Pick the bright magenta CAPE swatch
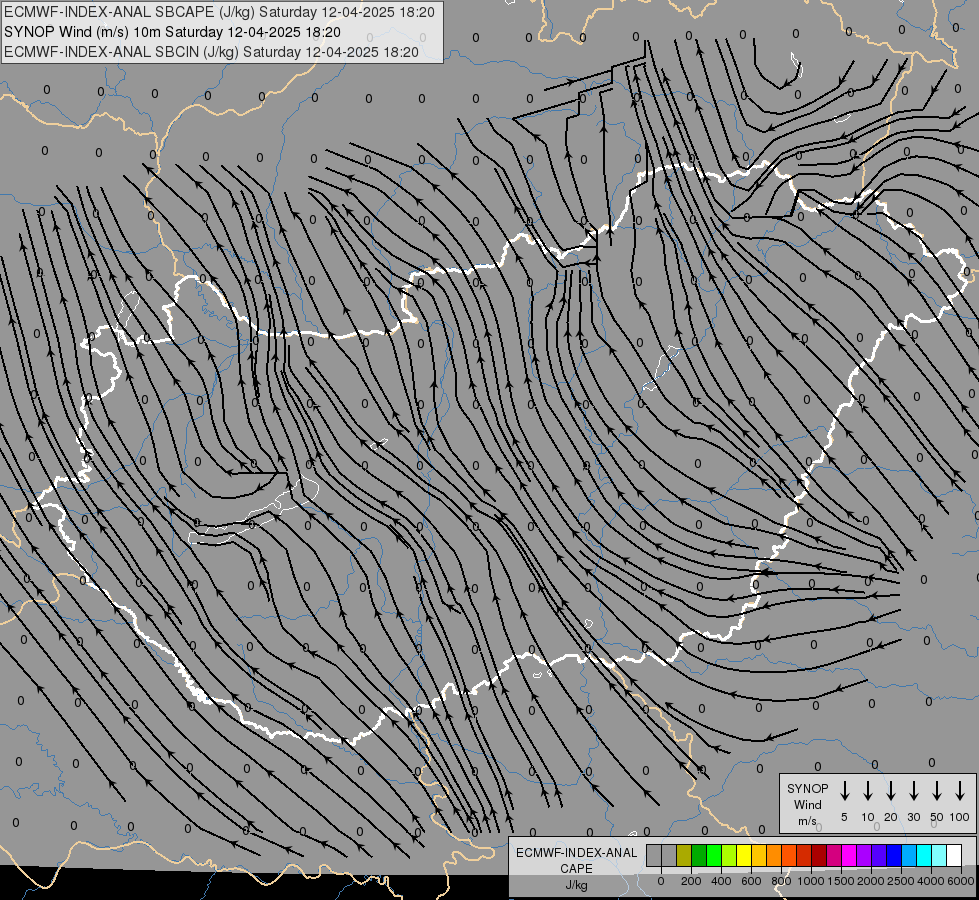This screenshot has height=900, width=979. [849, 855]
